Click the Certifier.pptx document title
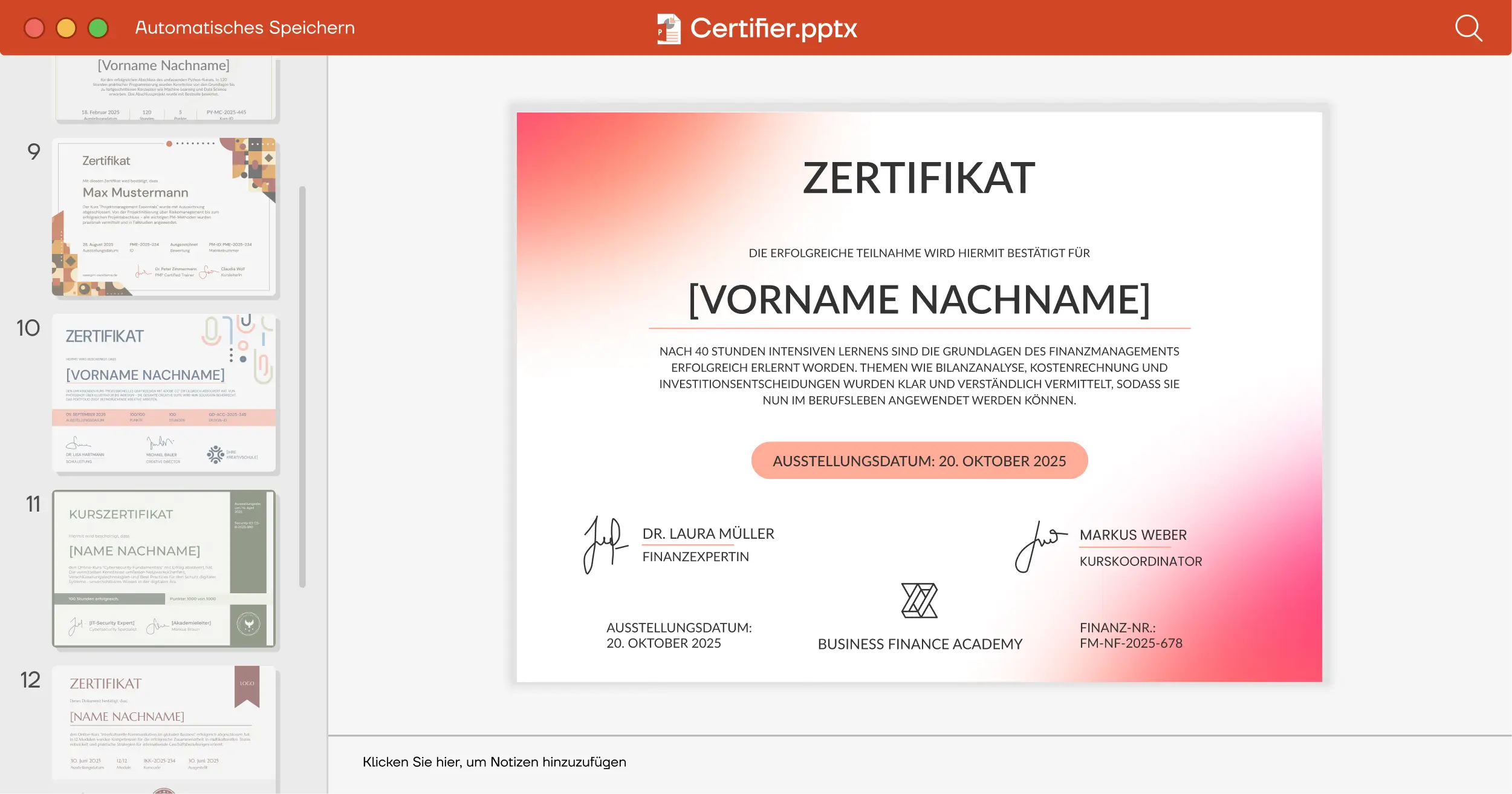Viewport: 1512px width, 794px height. pos(773,28)
